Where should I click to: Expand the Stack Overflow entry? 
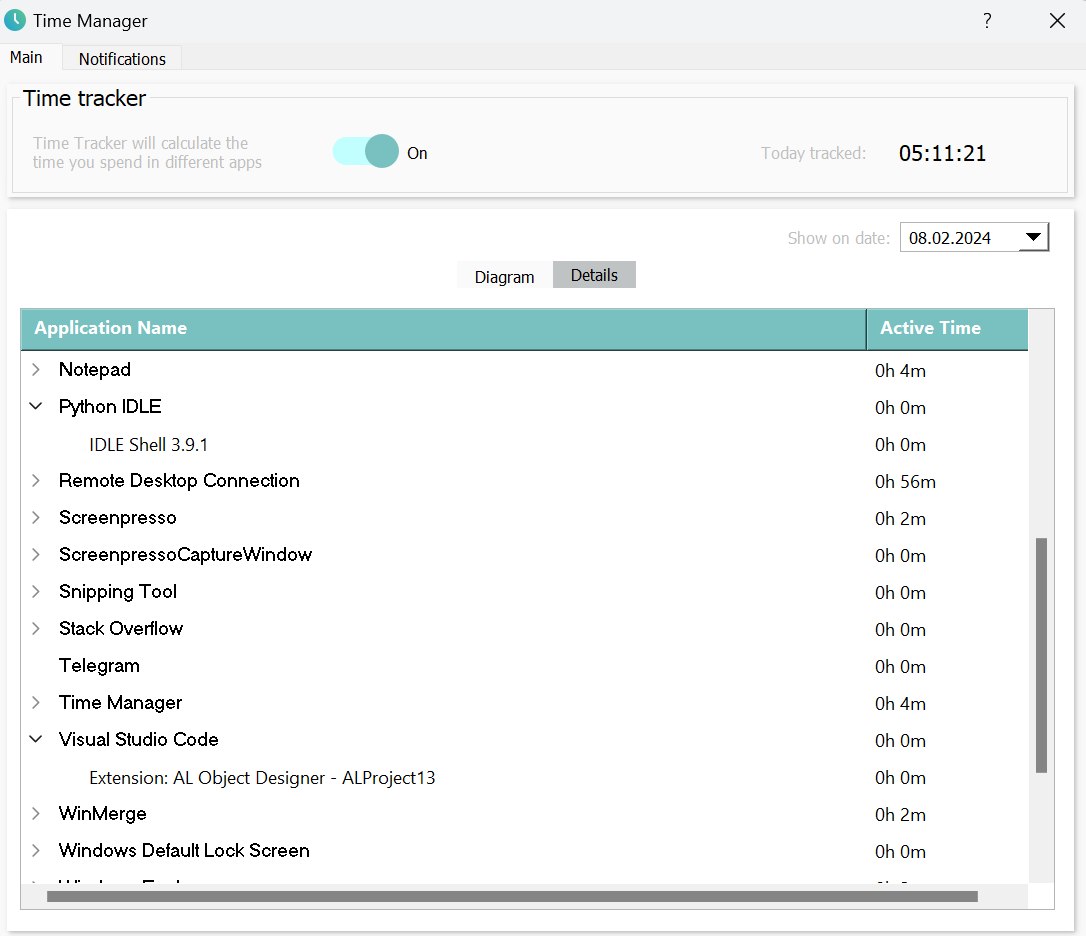[36, 629]
